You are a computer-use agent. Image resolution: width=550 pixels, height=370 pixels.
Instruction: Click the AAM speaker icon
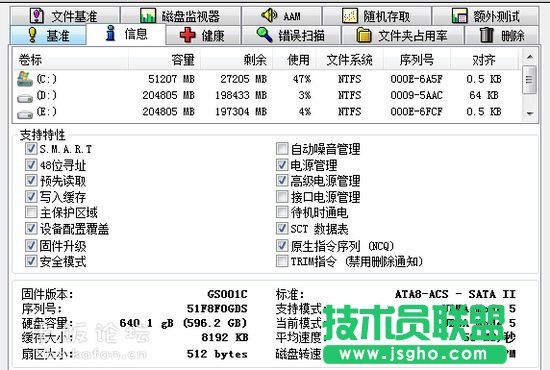(269, 15)
